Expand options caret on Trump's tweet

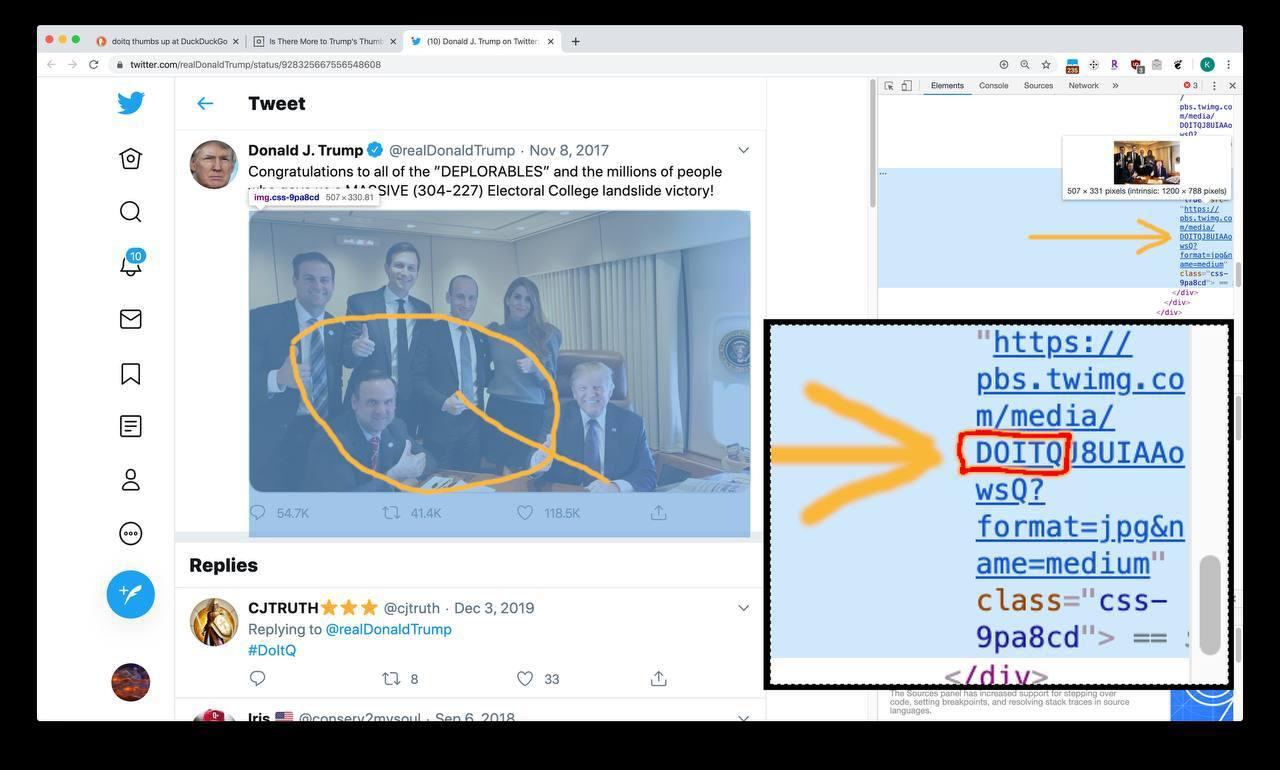click(743, 150)
